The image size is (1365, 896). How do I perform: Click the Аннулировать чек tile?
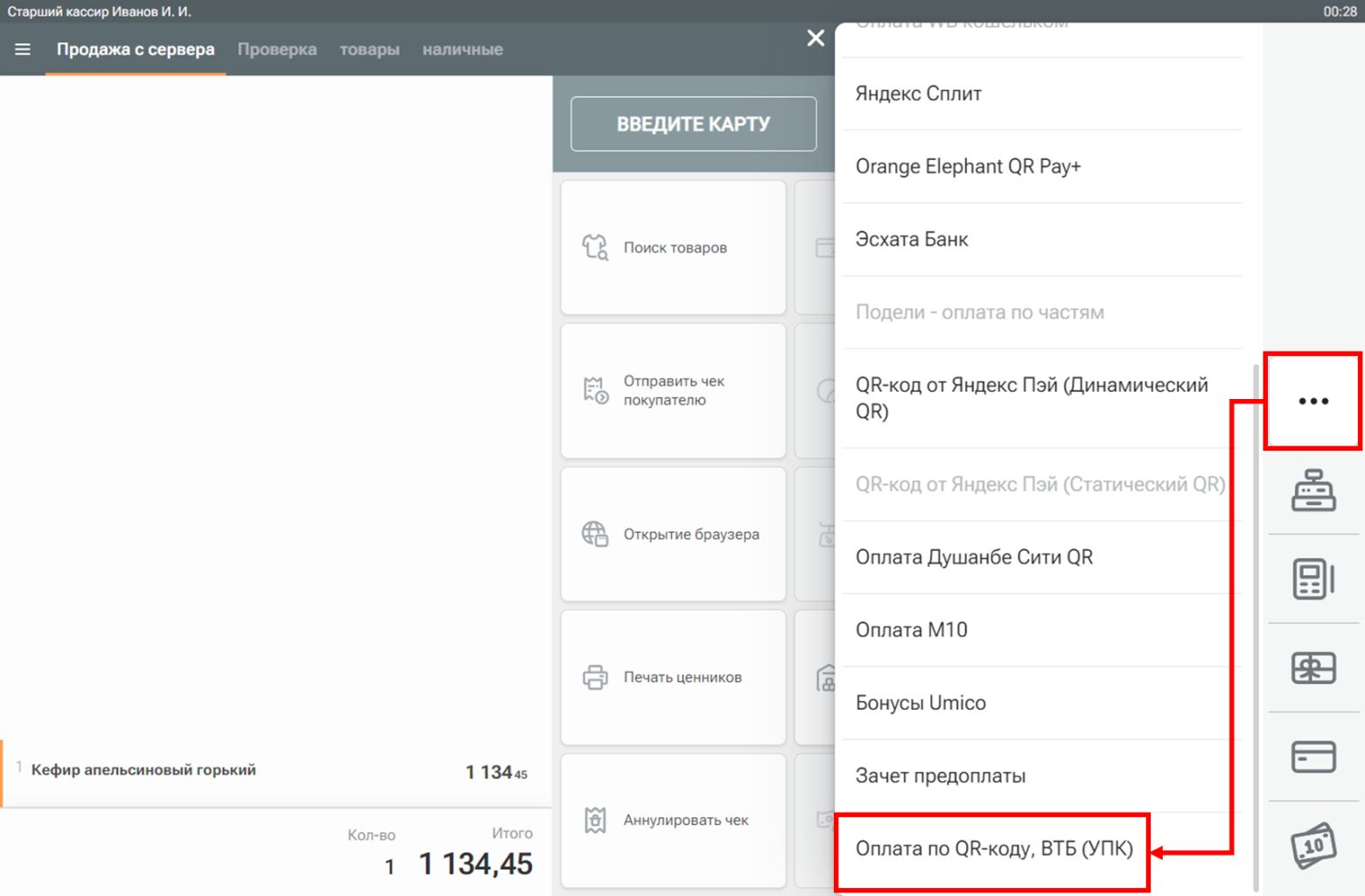tap(673, 820)
